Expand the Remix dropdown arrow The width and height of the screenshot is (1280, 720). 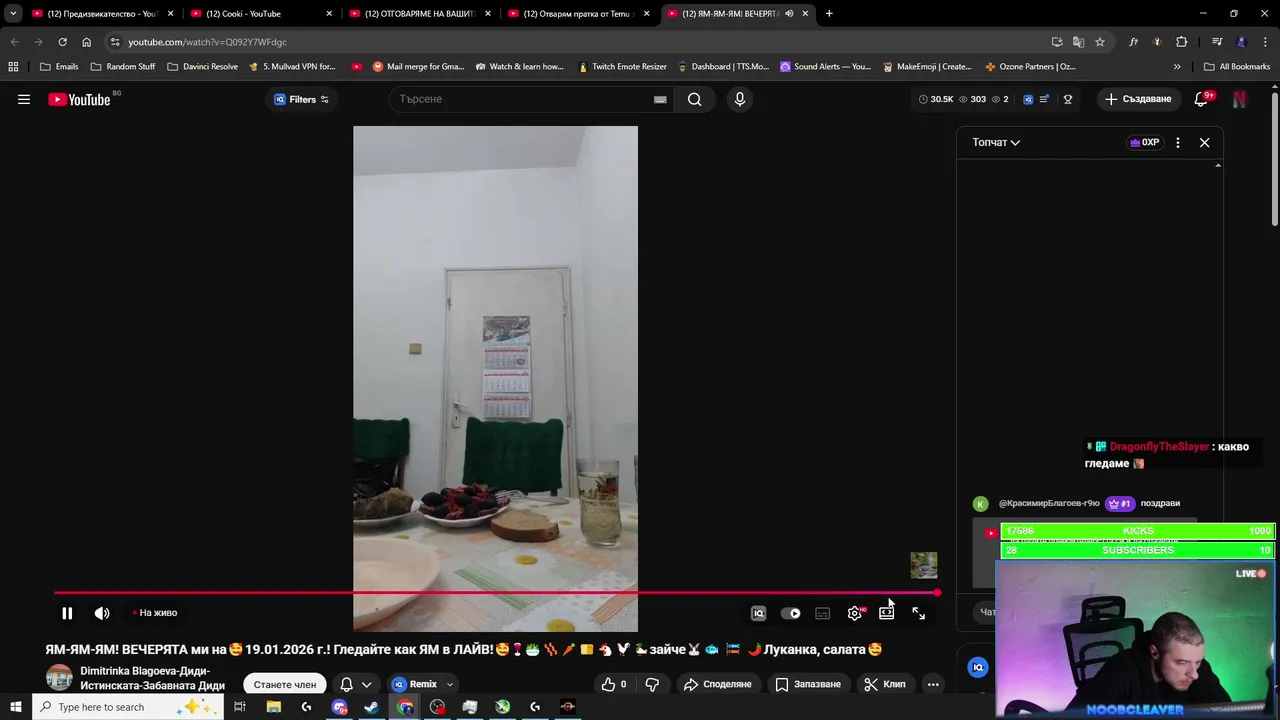[x=450, y=684]
